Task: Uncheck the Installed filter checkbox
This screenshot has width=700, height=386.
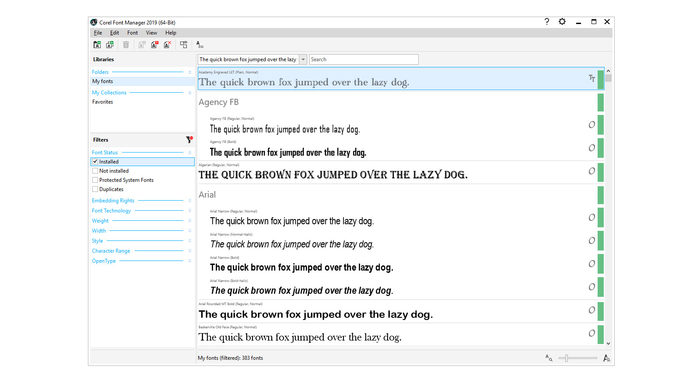Action: pyautogui.click(x=95, y=162)
